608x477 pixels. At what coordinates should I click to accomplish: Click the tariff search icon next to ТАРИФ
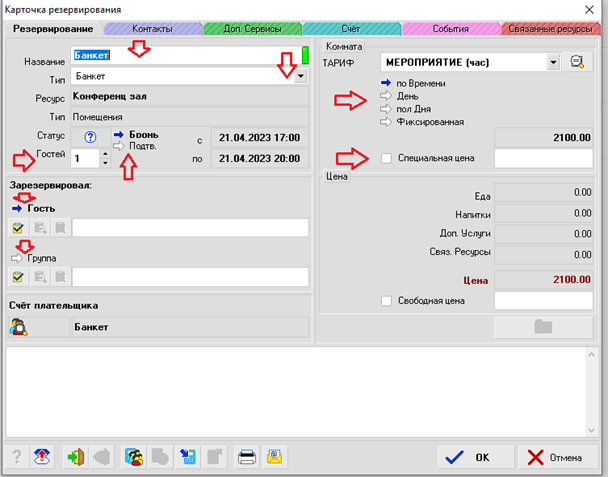tap(577, 62)
